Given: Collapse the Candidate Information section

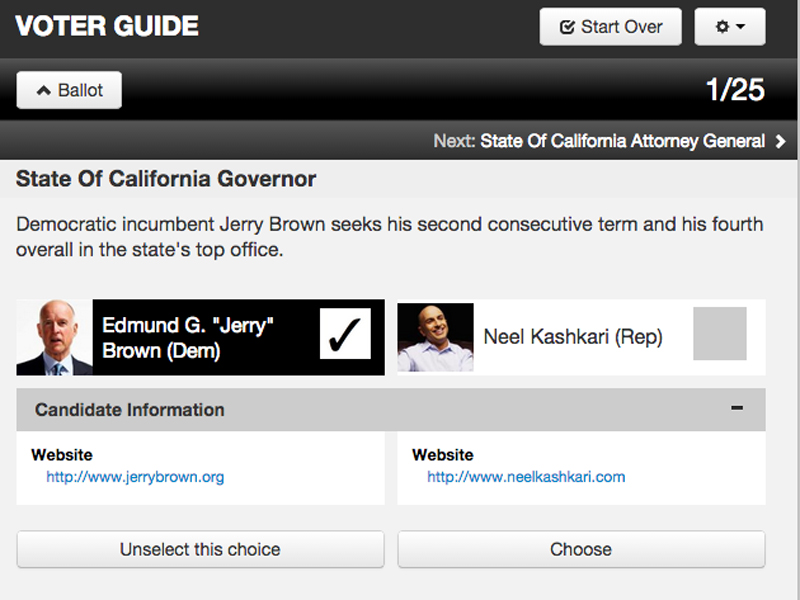Looking at the screenshot, I should (391, 410).
